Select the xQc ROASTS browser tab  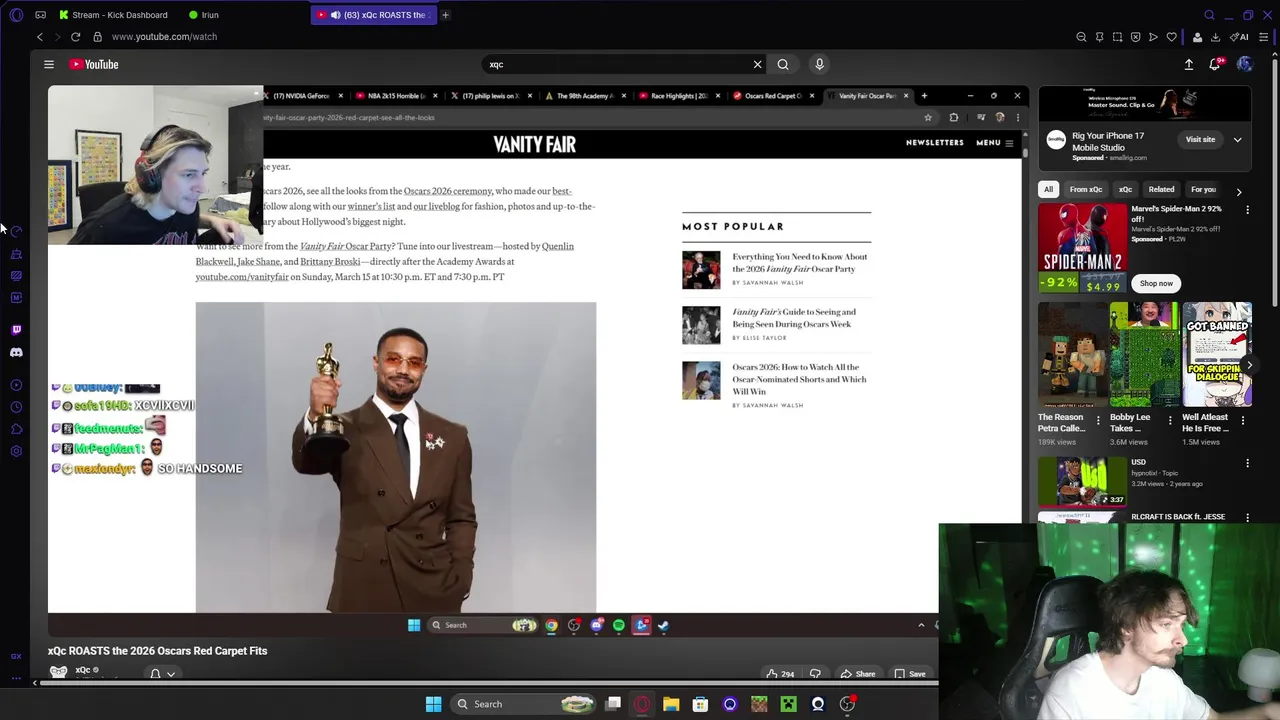coord(374,15)
